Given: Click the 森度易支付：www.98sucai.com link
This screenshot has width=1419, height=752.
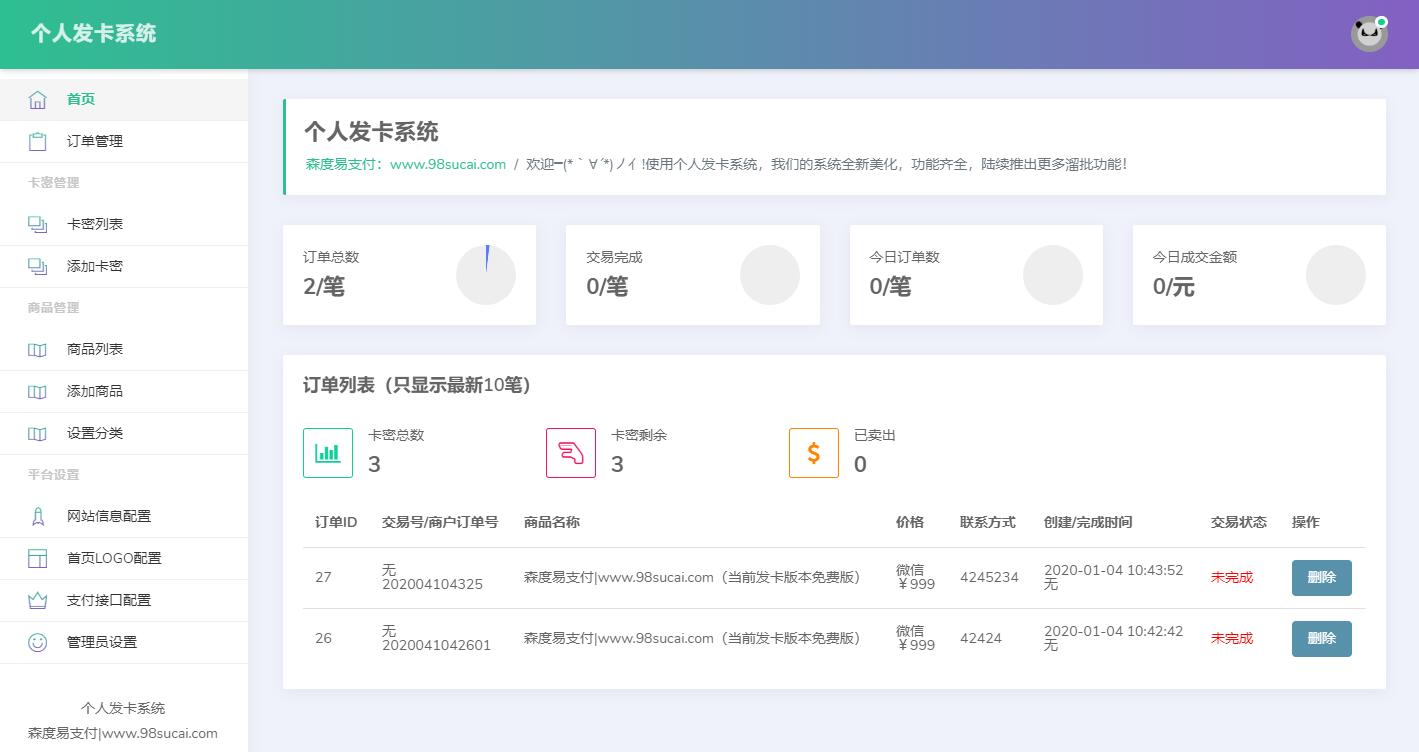Looking at the screenshot, I should pyautogui.click(x=406, y=164).
